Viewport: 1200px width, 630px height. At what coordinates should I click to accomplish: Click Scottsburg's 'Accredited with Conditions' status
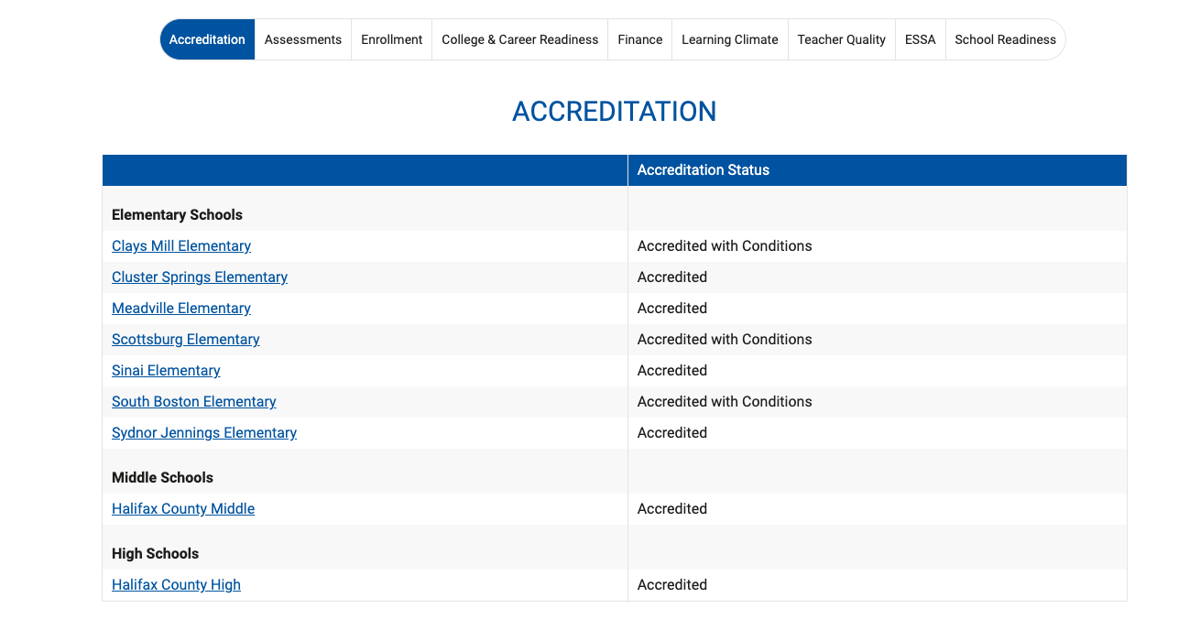(724, 339)
